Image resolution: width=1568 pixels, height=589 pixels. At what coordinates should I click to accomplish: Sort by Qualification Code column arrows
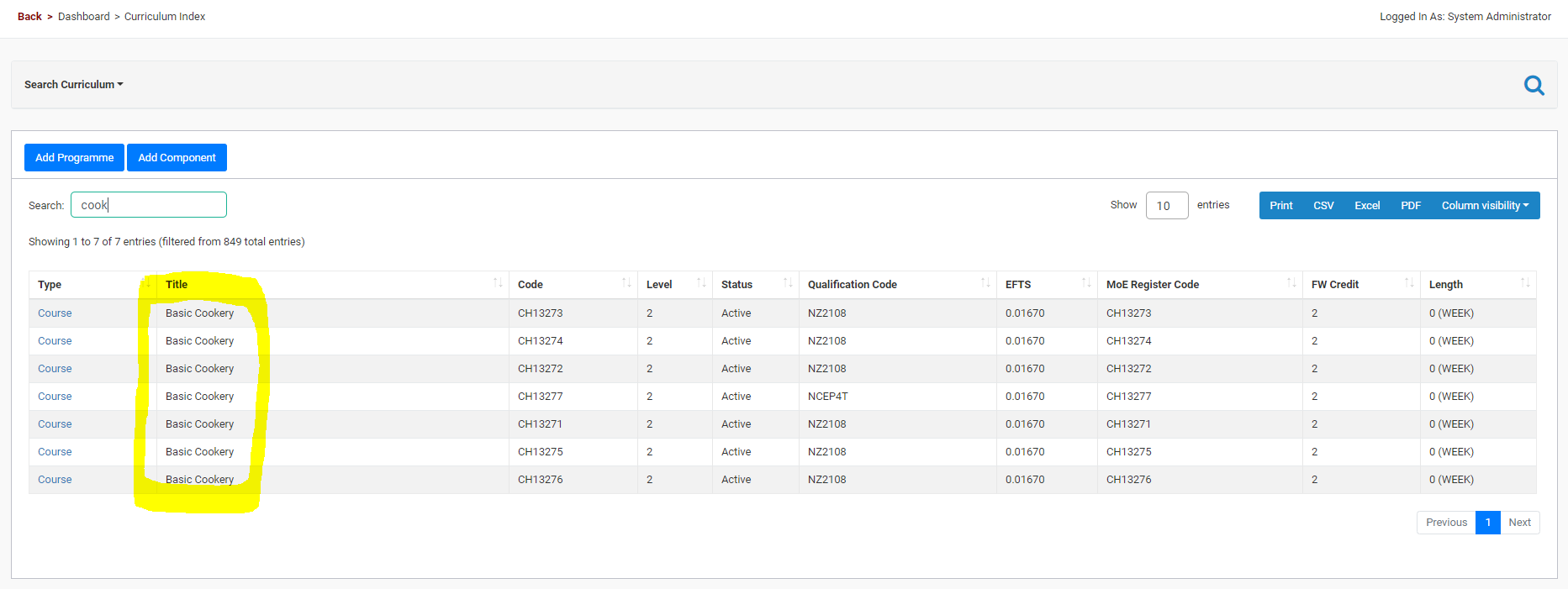click(985, 283)
